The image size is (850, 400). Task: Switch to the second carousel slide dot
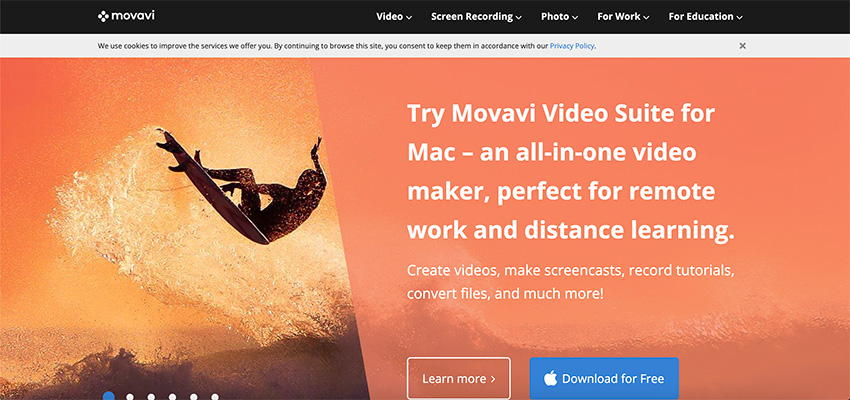pos(130,397)
